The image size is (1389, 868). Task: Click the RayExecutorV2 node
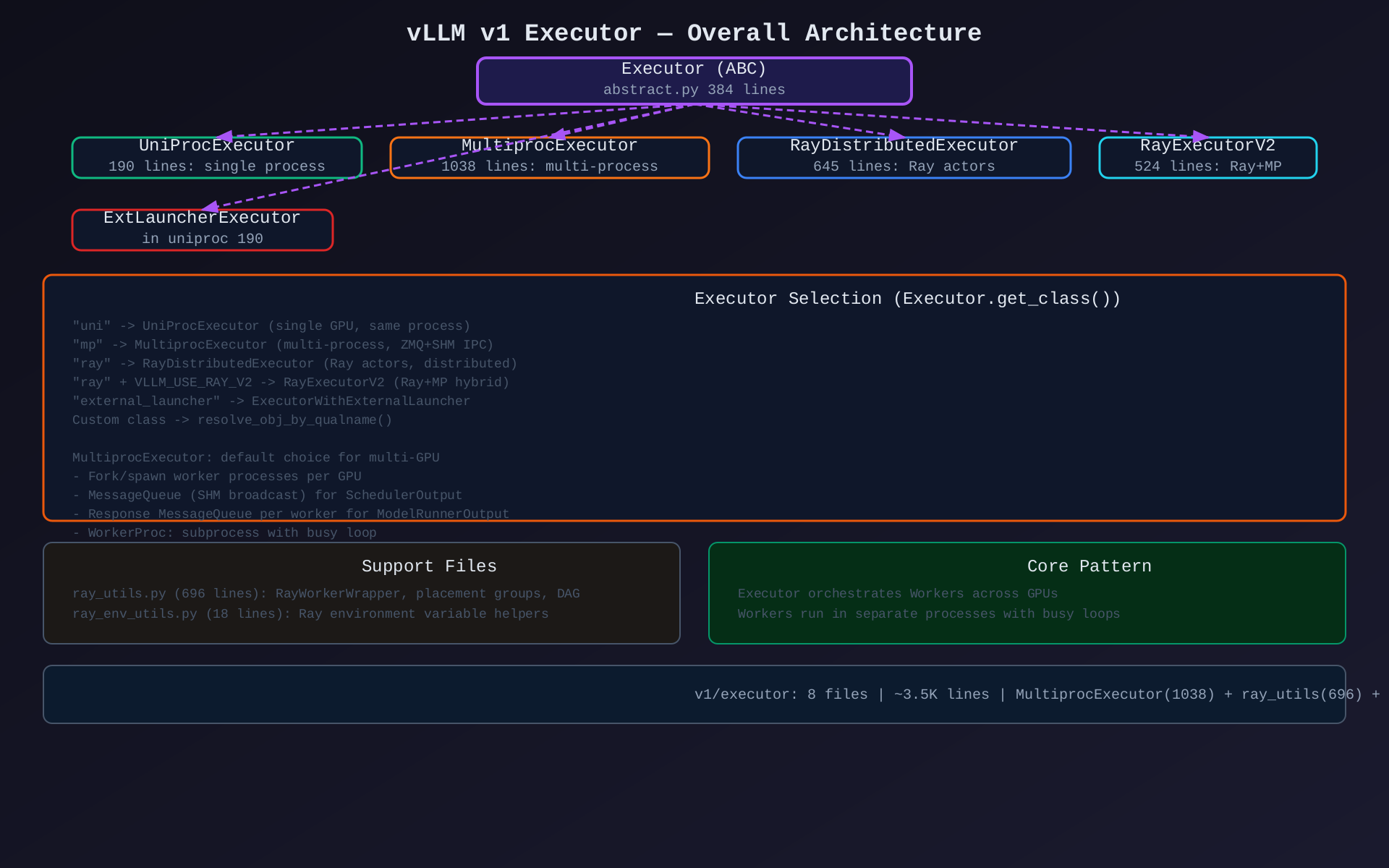(1207, 157)
